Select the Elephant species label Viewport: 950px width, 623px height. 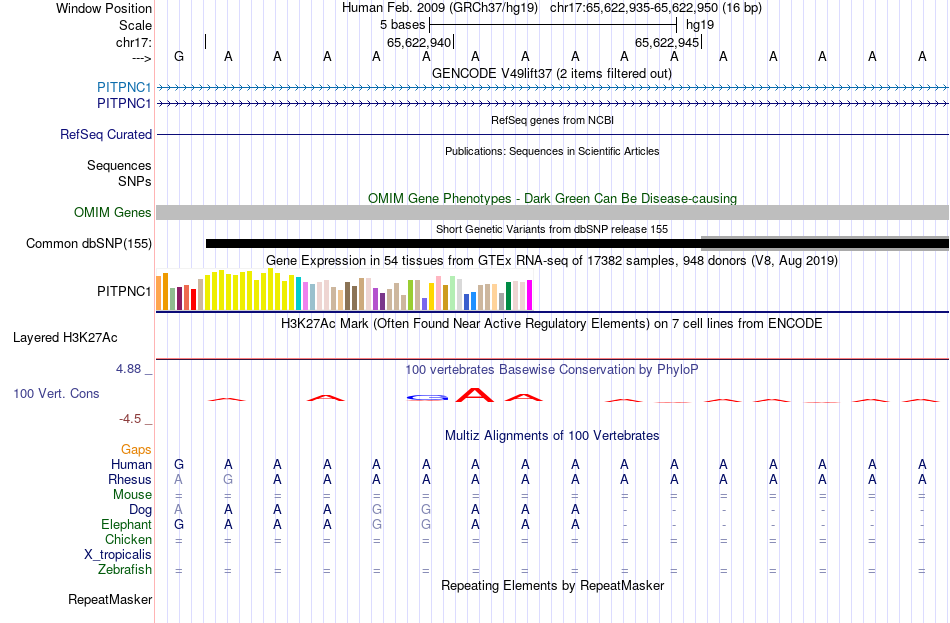127,524
